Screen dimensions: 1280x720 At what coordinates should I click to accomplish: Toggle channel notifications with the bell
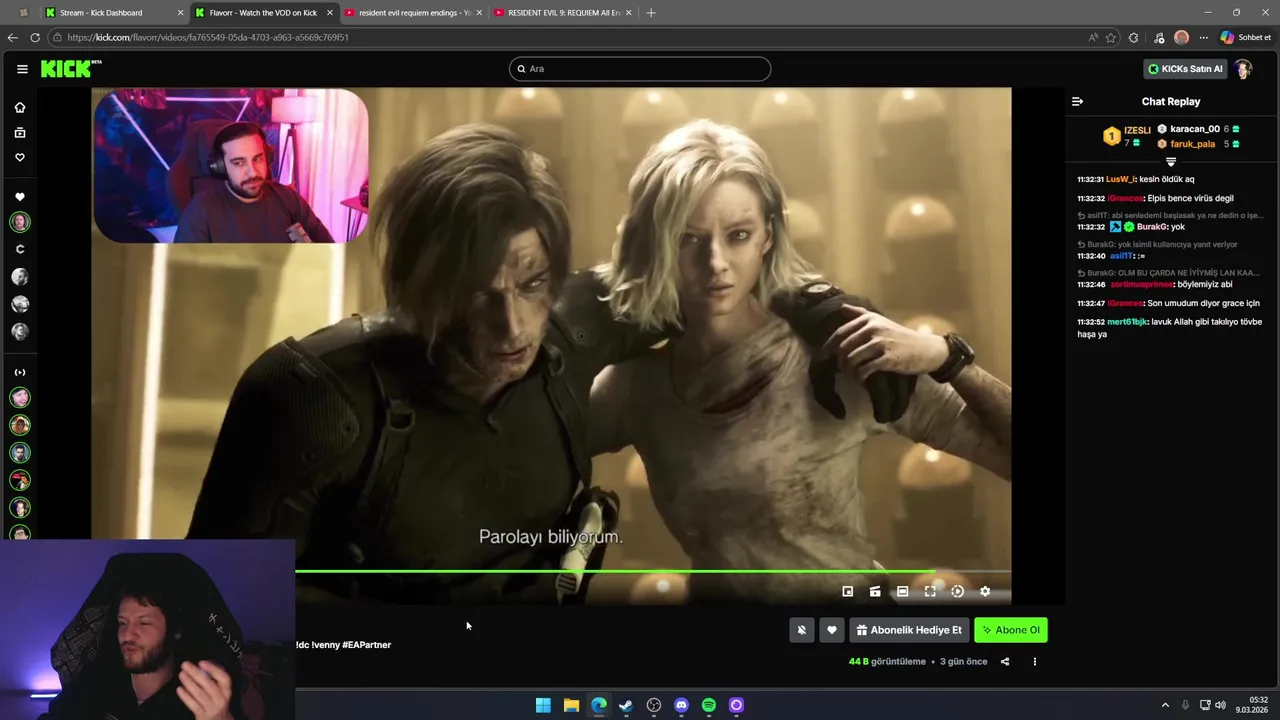click(x=801, y=630)
